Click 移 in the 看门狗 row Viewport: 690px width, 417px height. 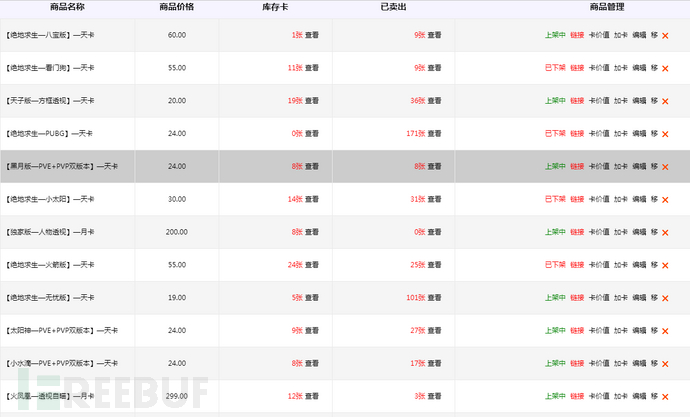coord(654,68)
